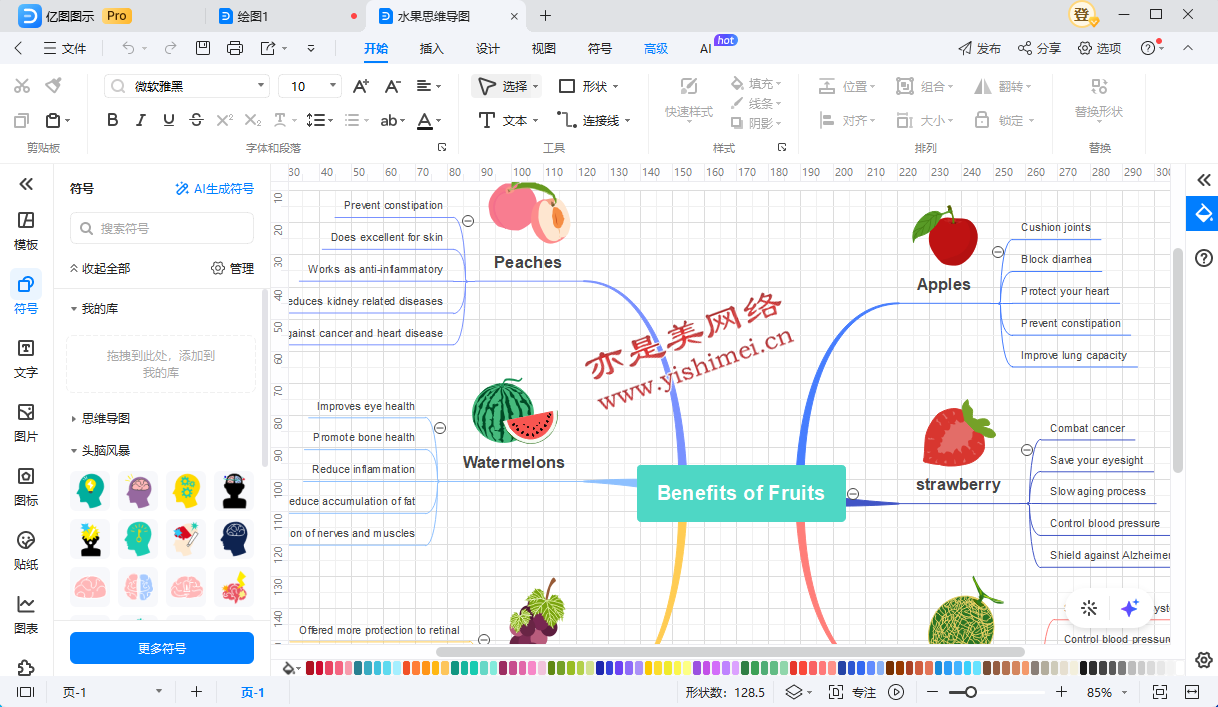Start presentation with the play icon
The image size is (1218, 707).
click(x=896, y=692)
